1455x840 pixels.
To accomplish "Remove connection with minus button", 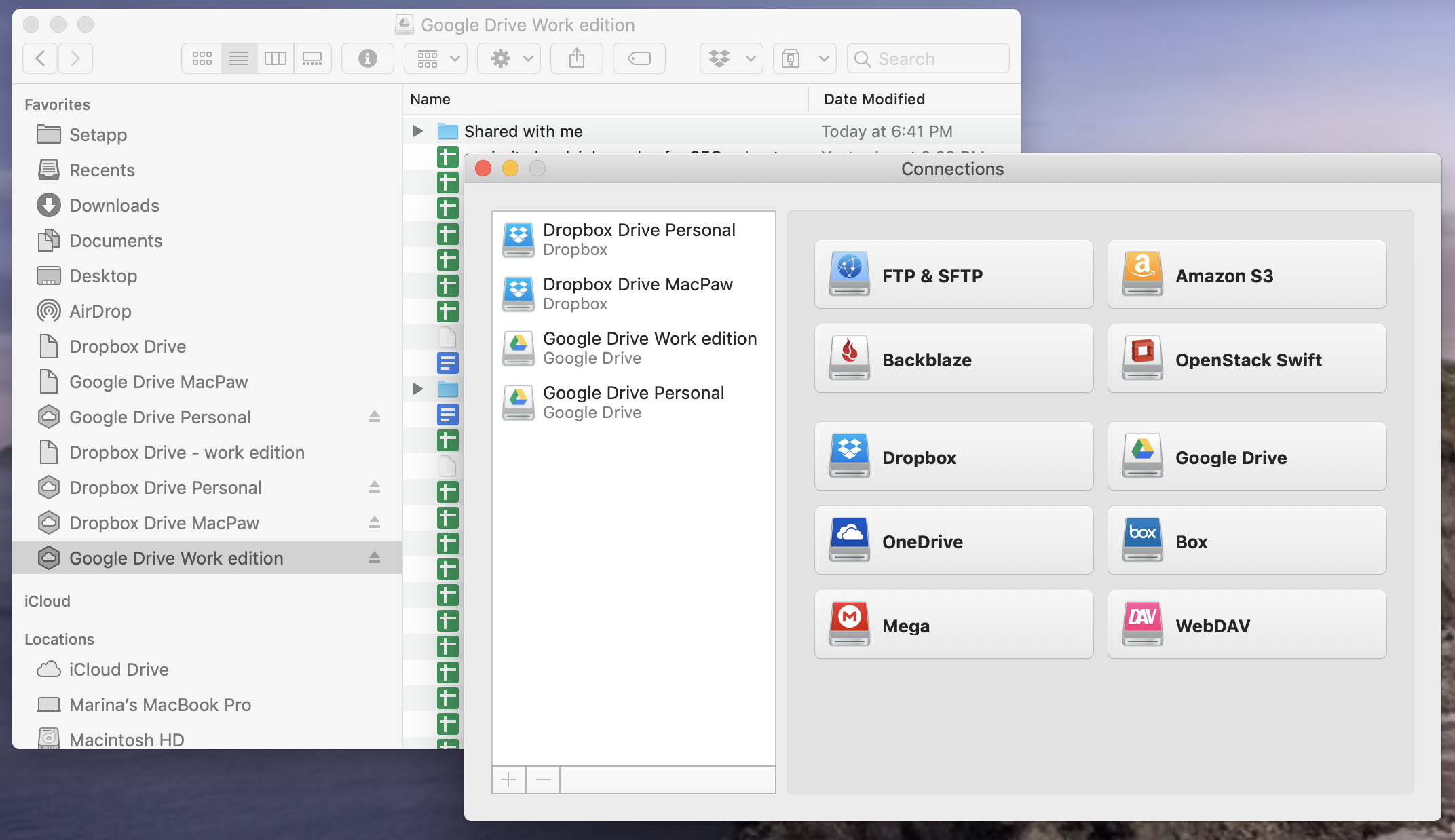I will [544, 780].
